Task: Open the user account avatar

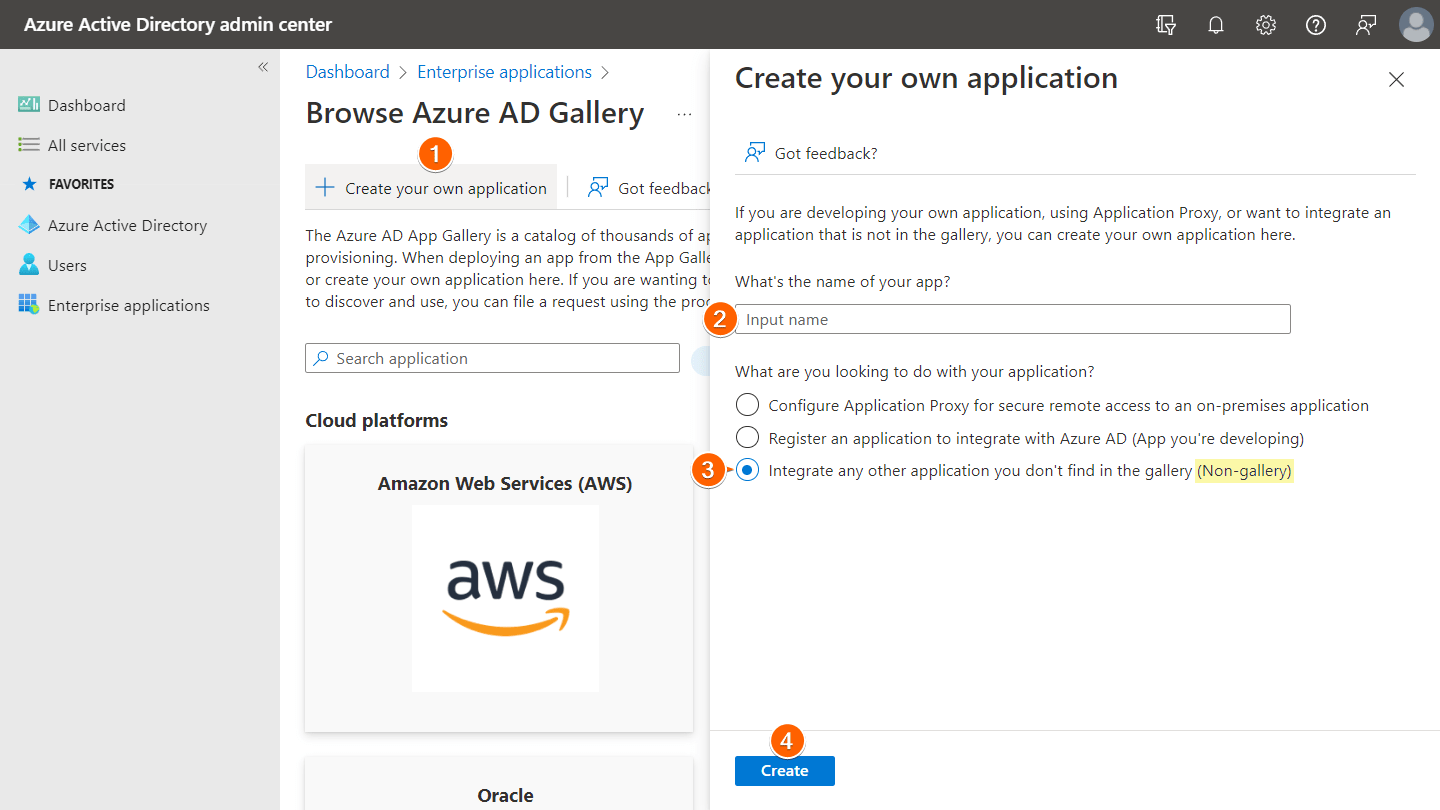Action: tap(1416, 25)
